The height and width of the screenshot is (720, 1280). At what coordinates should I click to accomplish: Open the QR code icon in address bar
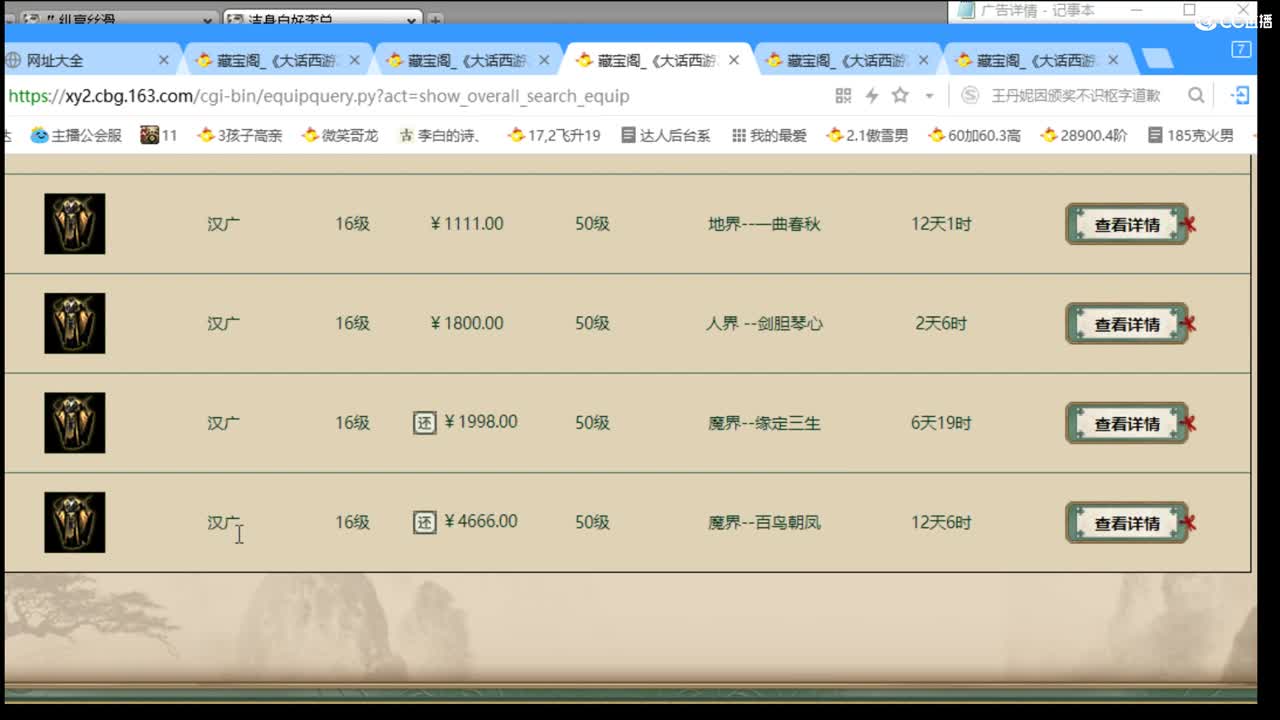click(x=843, y=95)
